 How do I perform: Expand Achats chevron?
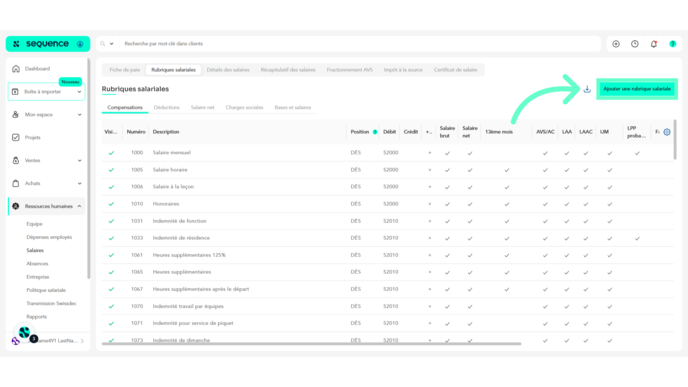[x=79, y=183]
